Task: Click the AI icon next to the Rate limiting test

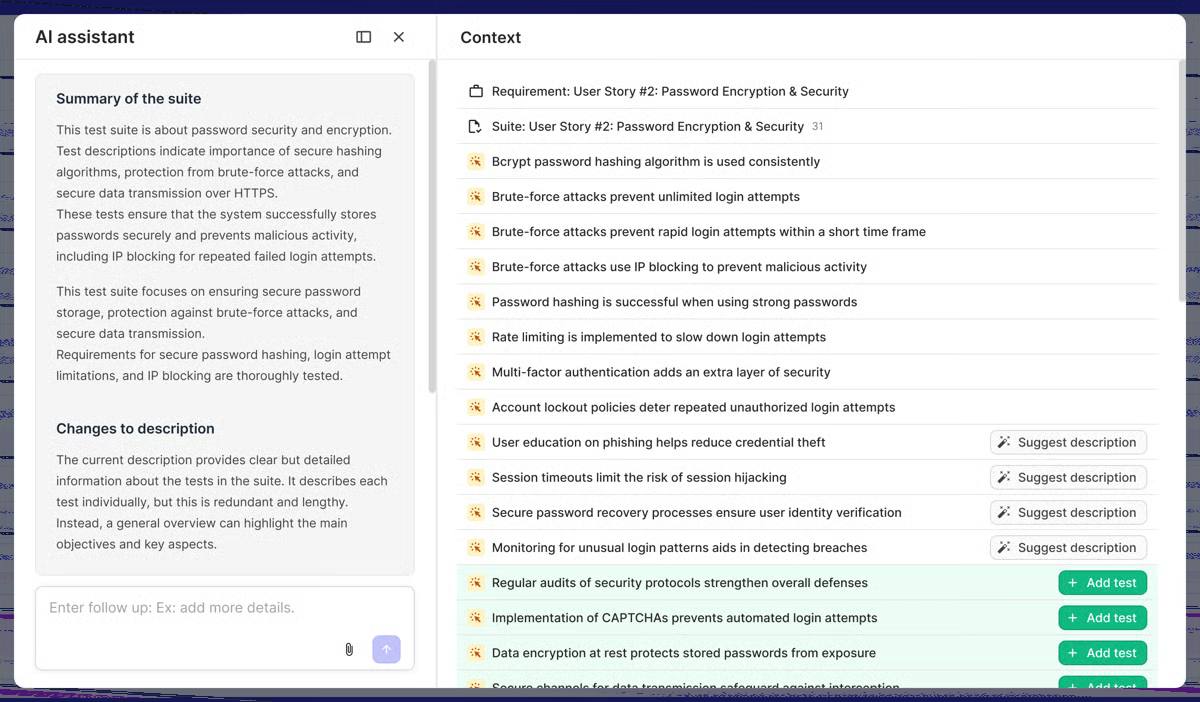Action: click(x=475, y=336)
